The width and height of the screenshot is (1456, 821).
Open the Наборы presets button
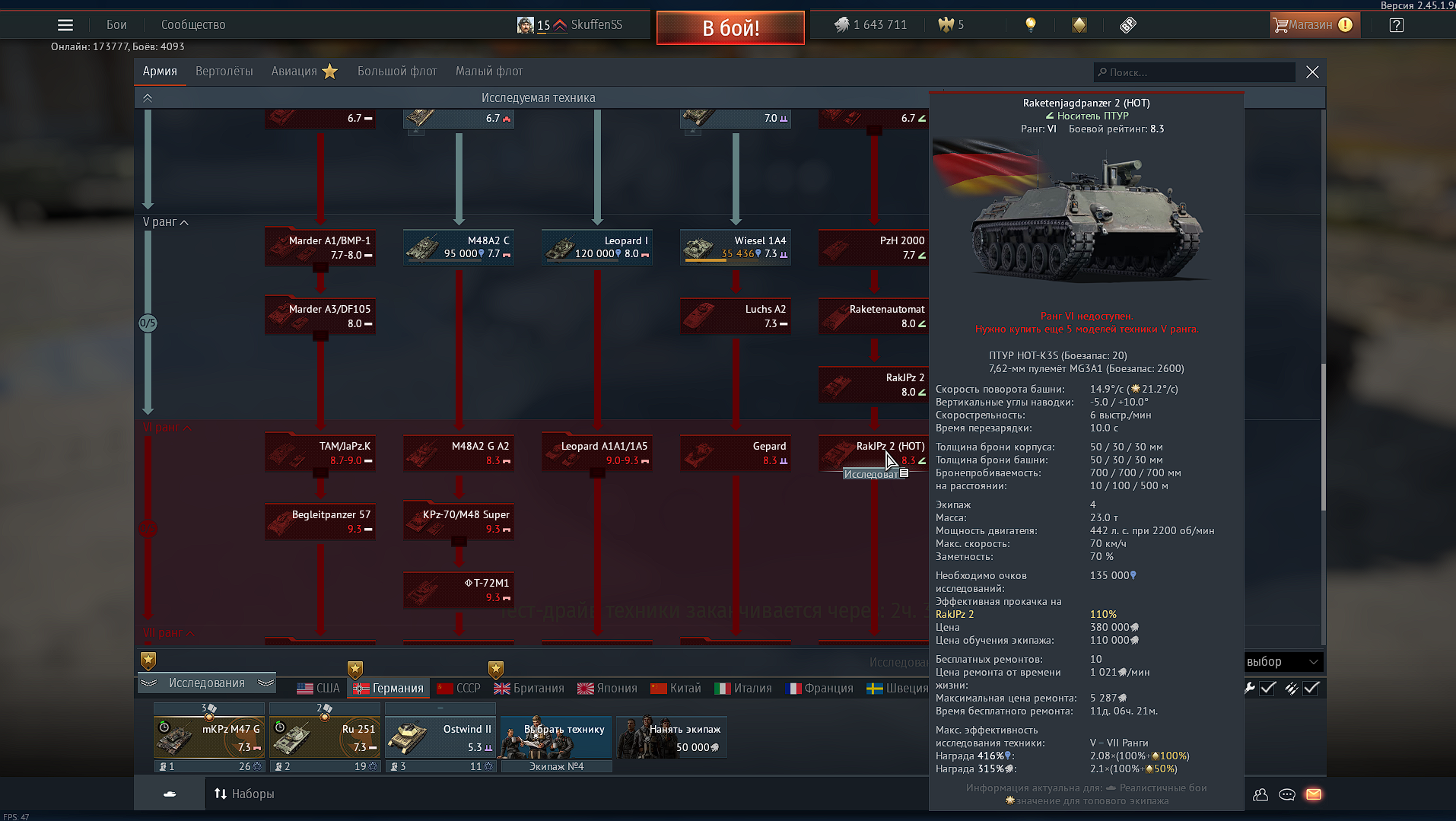click(243, 794)
